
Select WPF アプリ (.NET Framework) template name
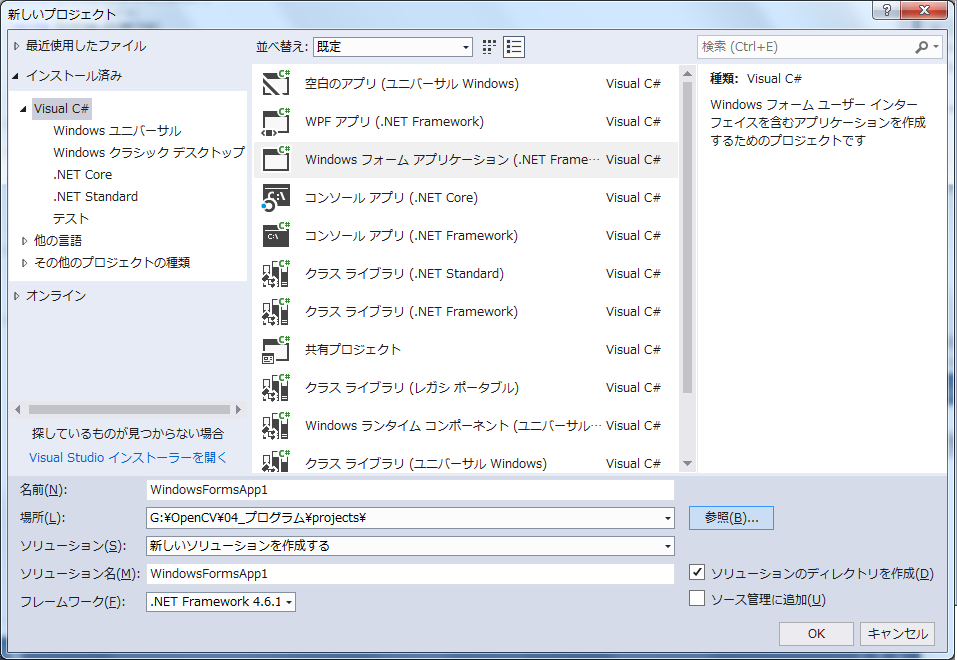(x=394, y=121)
